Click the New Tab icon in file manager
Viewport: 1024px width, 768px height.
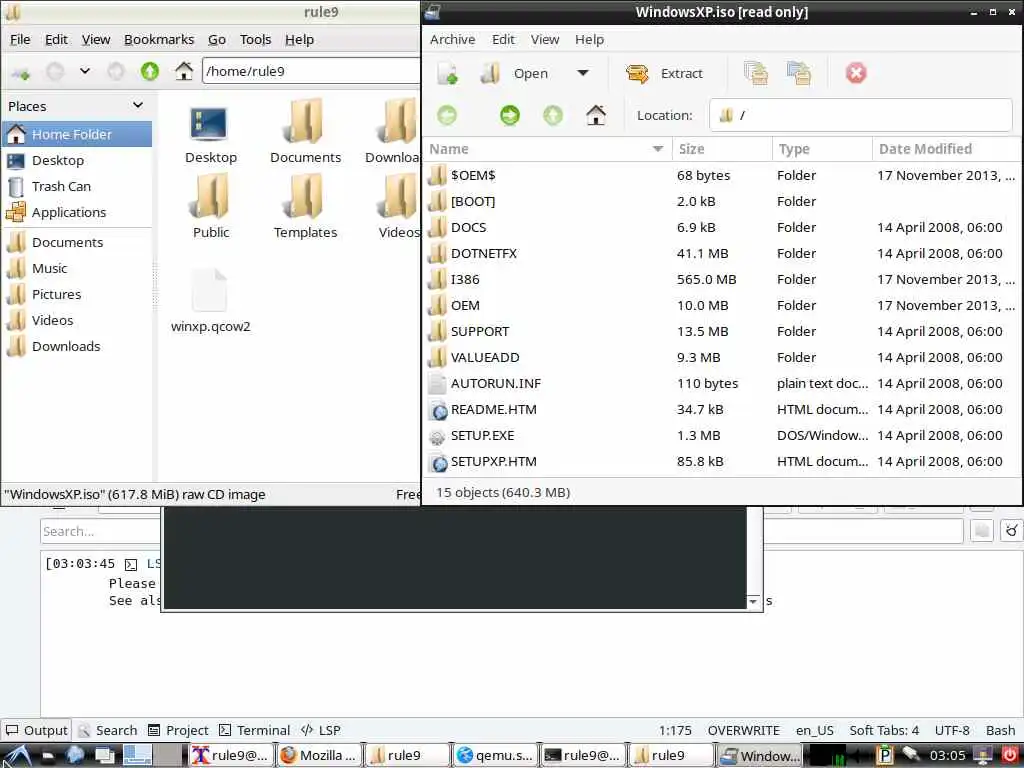pos(21,72)
